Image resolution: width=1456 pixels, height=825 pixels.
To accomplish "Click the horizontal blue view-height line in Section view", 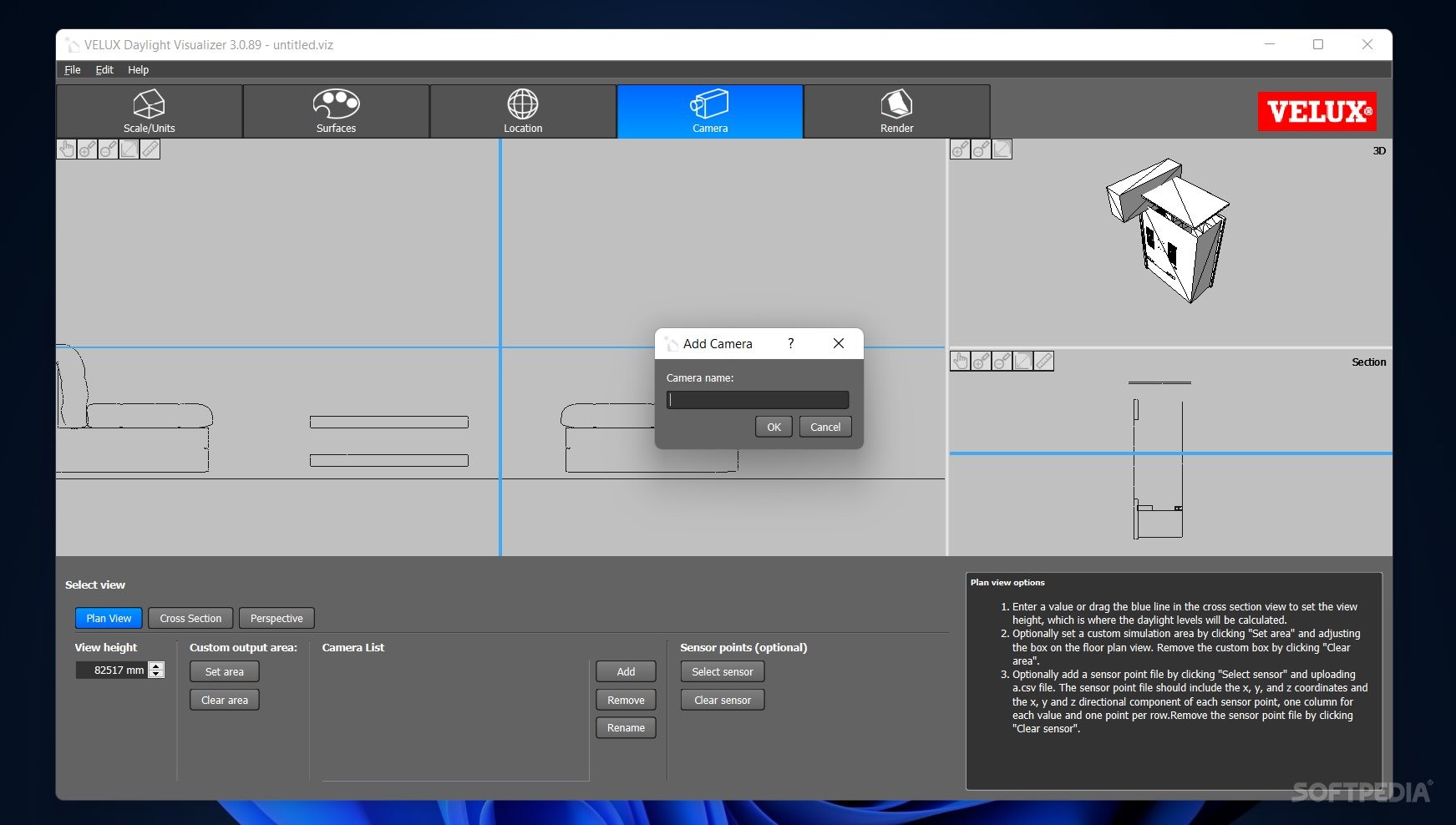I will click(x=1170, y=453).
